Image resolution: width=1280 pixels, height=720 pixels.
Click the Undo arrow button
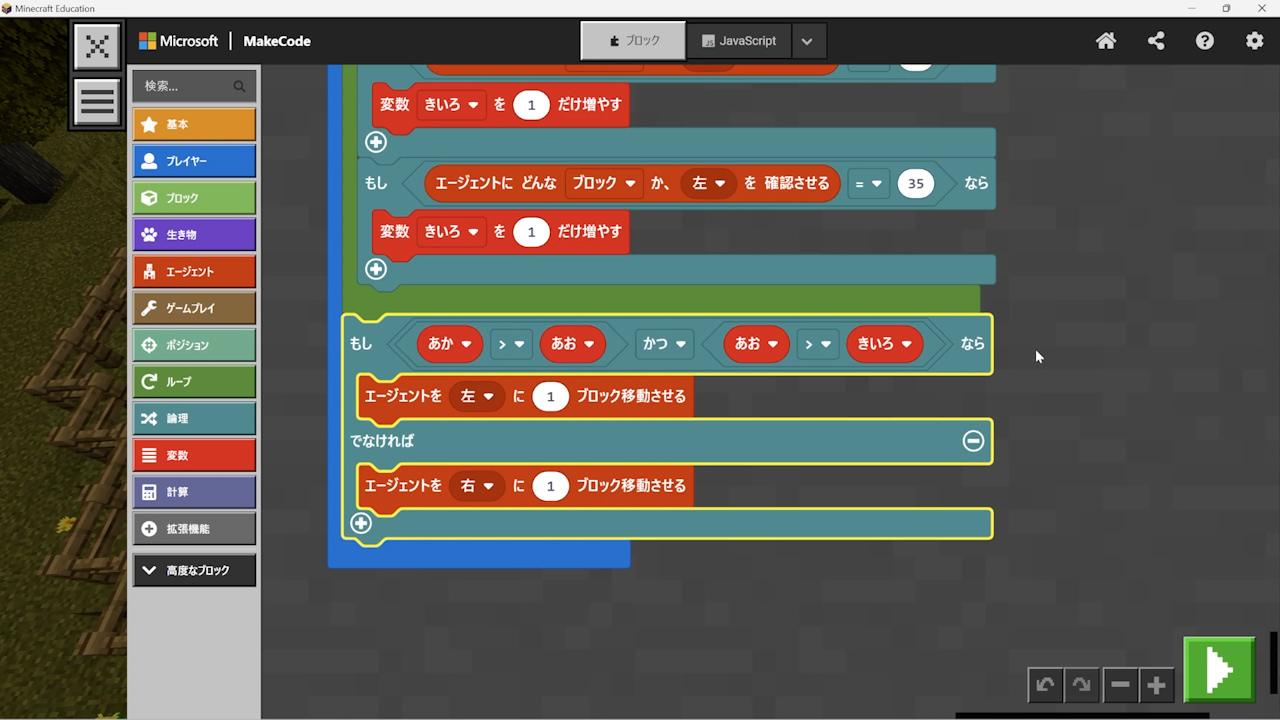pos(1045,685)
